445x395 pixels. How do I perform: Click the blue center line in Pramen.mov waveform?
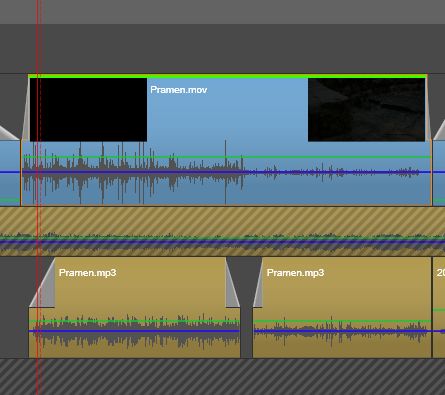point(227,172)
